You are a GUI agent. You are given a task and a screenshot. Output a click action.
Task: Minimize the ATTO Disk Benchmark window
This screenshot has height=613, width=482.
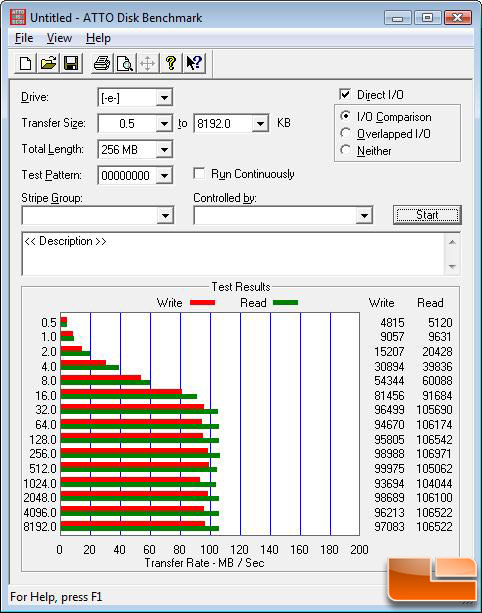[398, 18]
